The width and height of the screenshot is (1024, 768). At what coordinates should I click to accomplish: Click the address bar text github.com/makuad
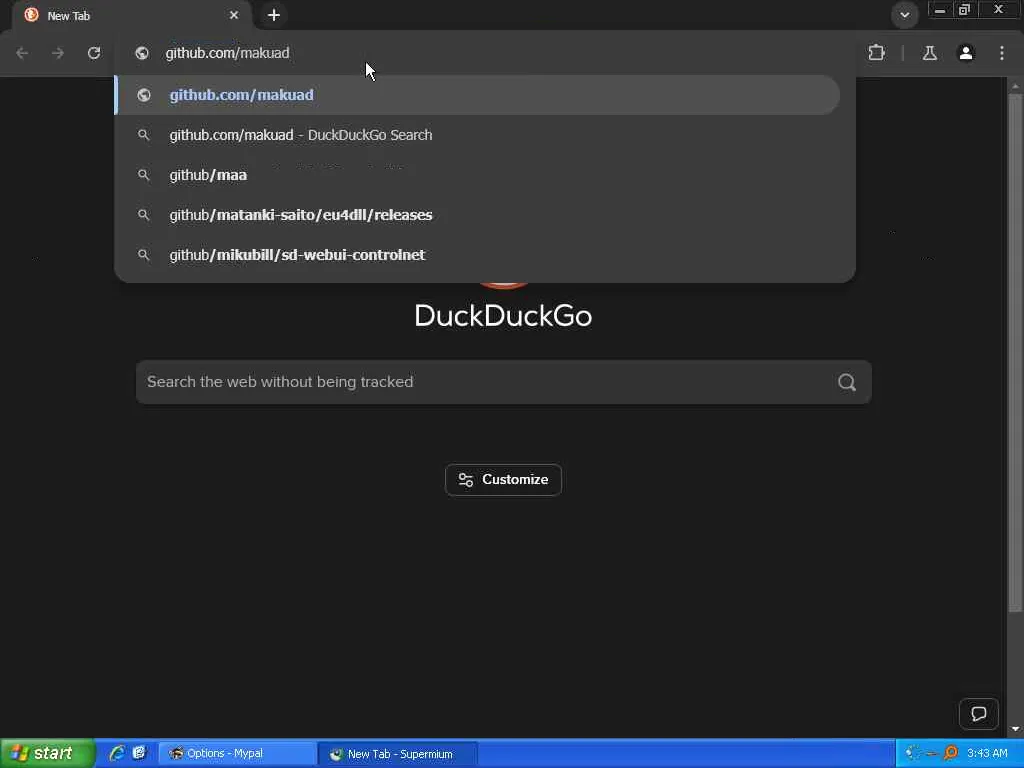pyautogui.click(x=227, y=53)
